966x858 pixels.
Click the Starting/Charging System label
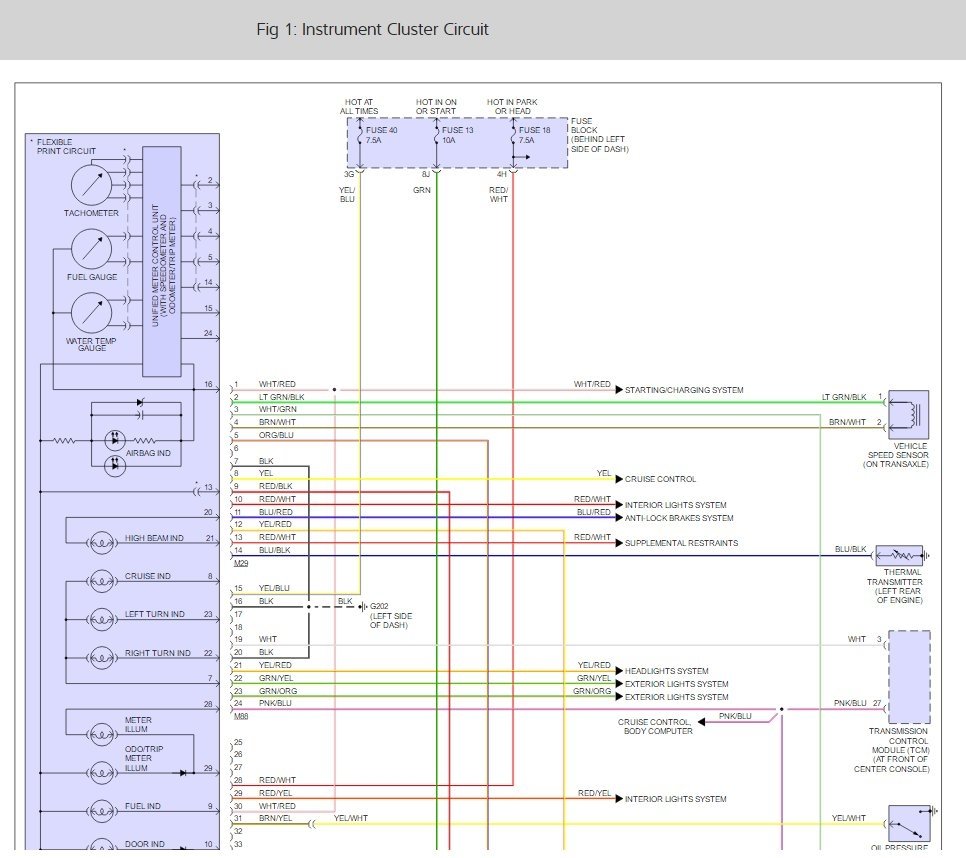tap(684, 390)
